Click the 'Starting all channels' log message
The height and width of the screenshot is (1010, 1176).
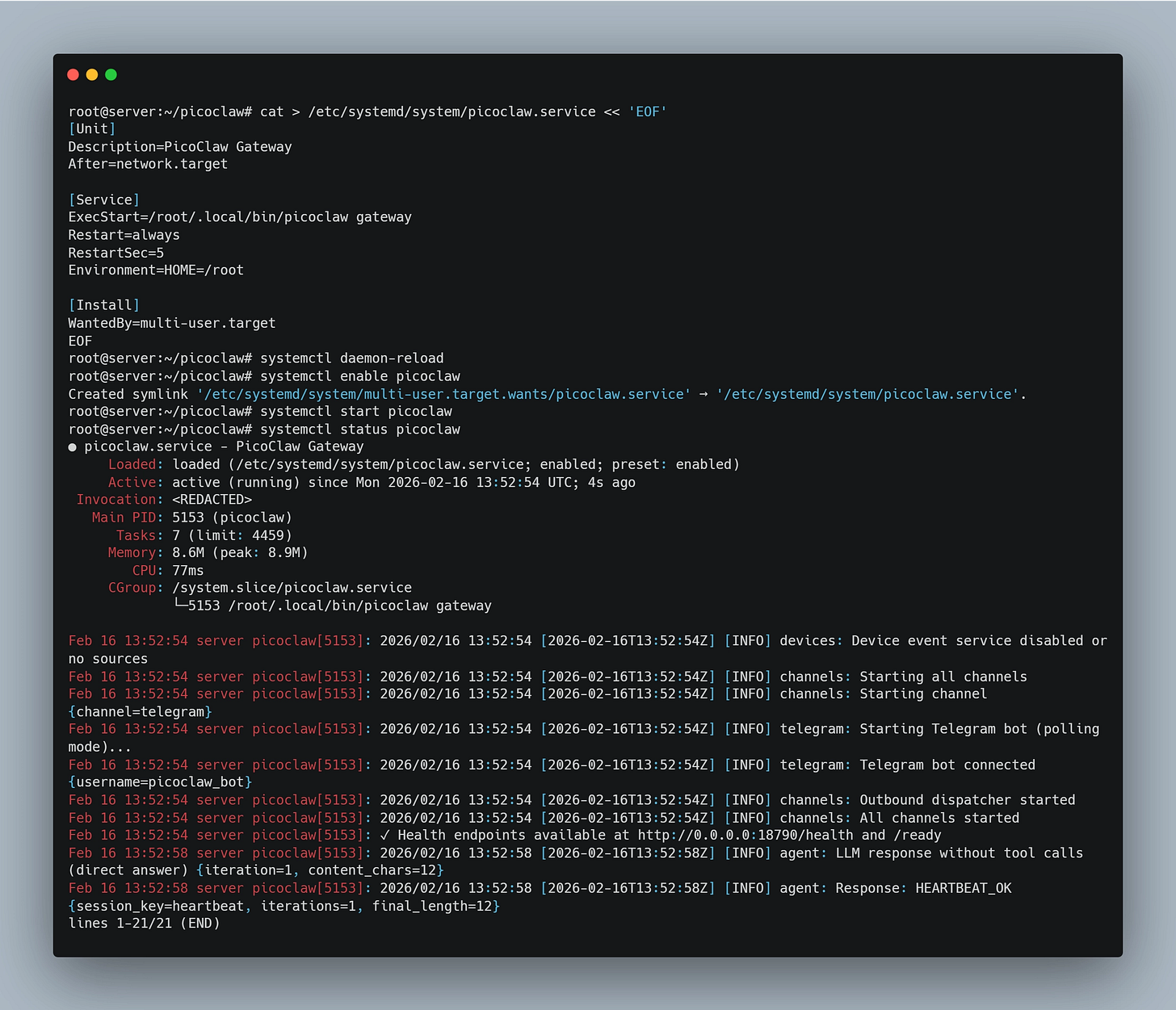(943, 677)
